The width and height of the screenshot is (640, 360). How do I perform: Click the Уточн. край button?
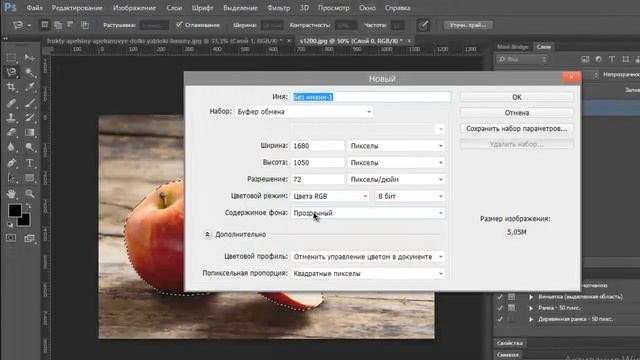click(468, 25)
